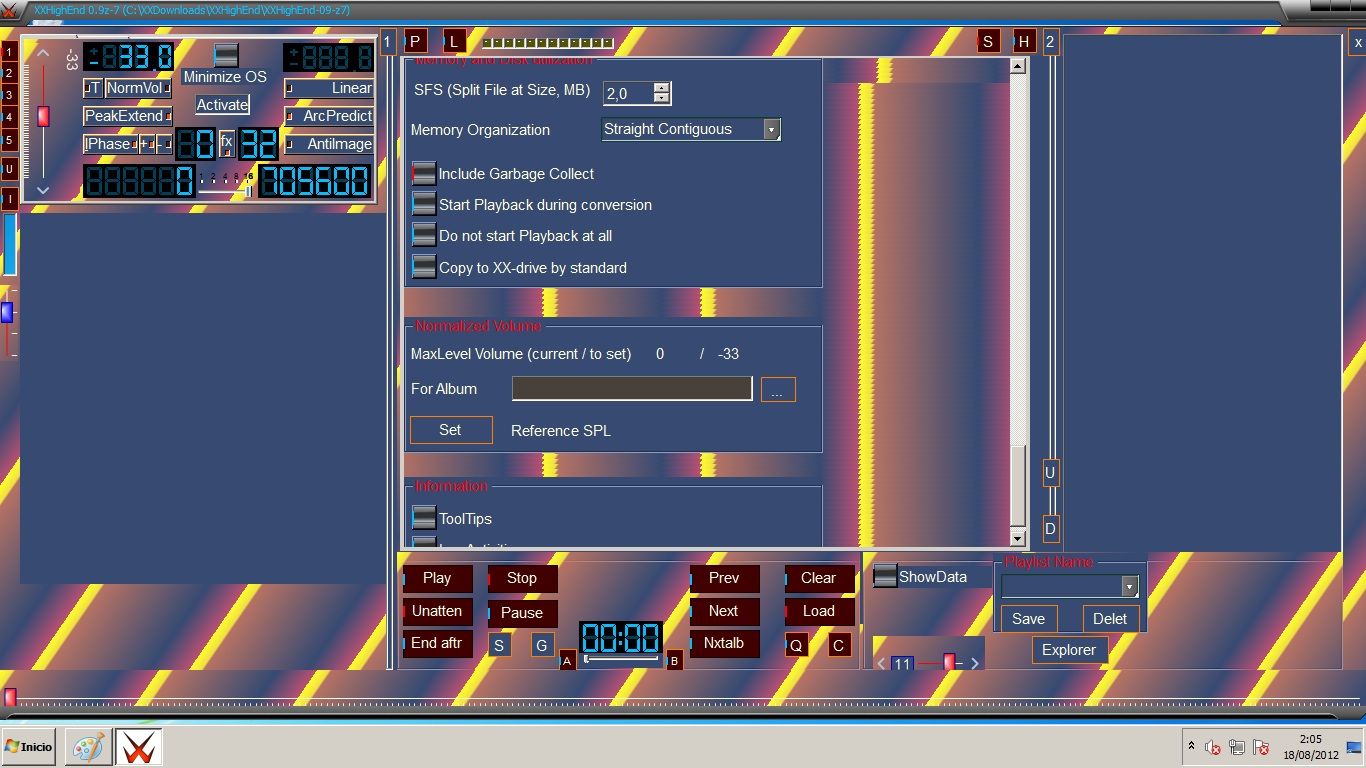Click the P button in the top strip
Screen dimensions: 1366x768
pos(415,41)
